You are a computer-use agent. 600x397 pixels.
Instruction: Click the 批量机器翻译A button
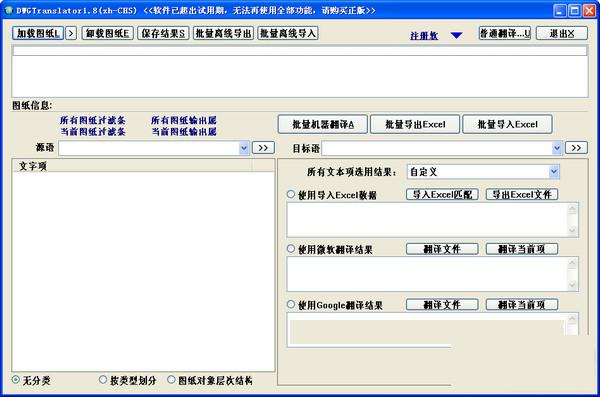323,124
